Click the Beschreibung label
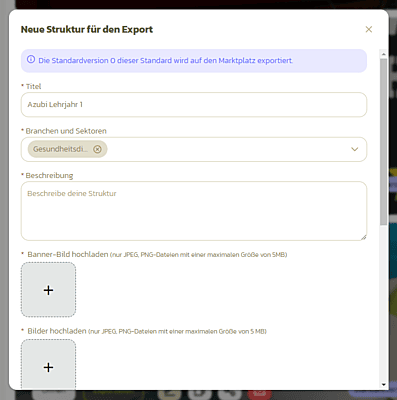The image size is (397, 400). tap(49, 176)
